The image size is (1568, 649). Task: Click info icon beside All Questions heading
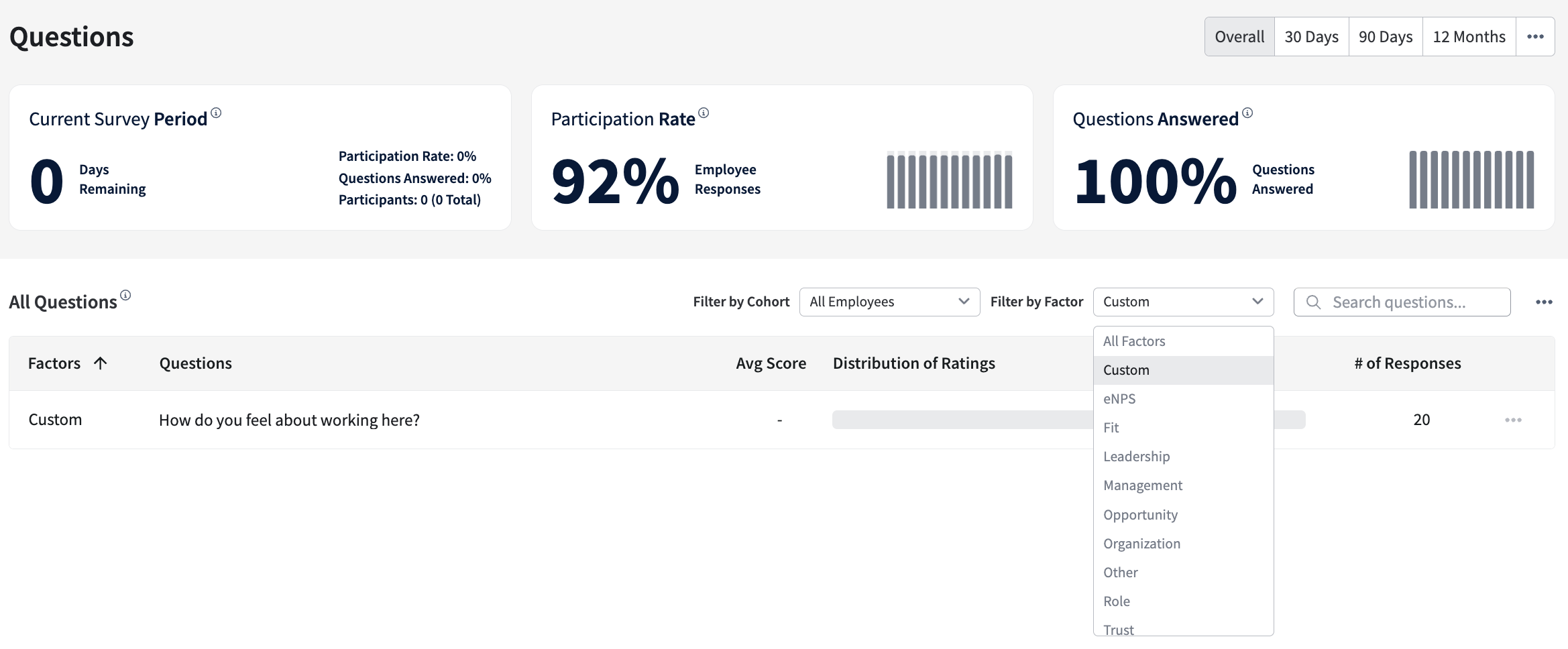coord(125,295)
